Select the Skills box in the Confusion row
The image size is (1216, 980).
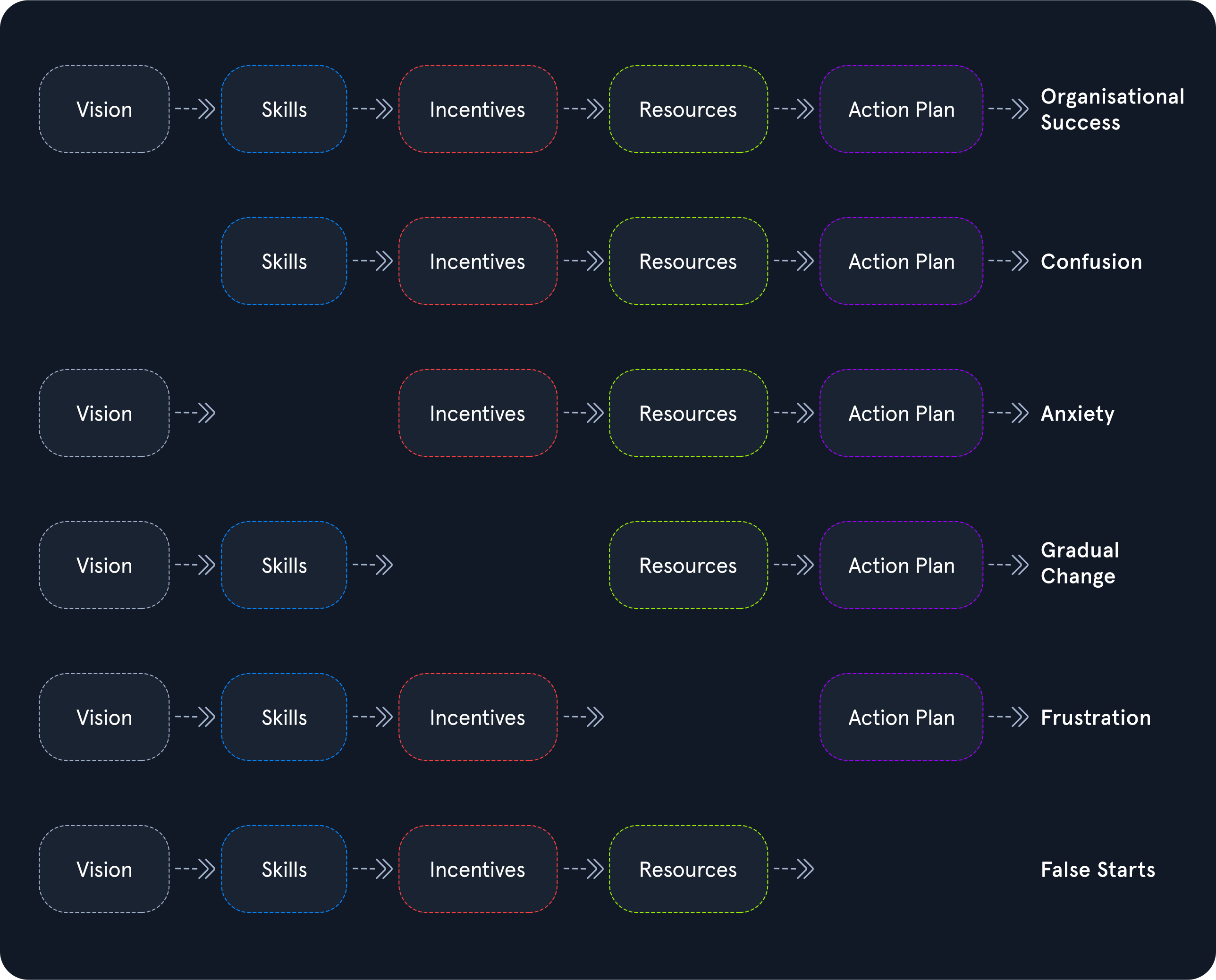(284, 261)
